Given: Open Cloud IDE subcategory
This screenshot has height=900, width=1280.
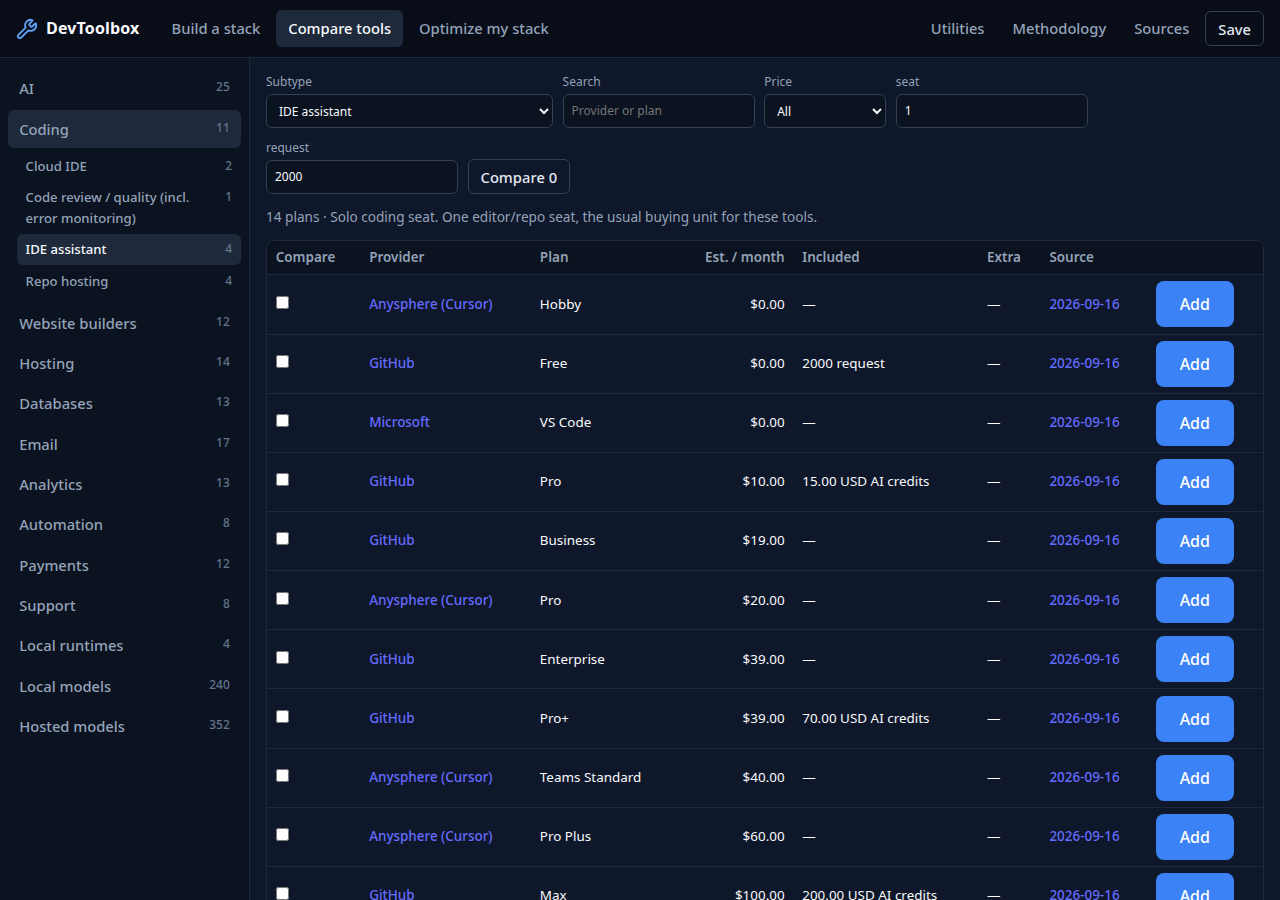Looking at the screenshot, I should (x=129, y=166).
